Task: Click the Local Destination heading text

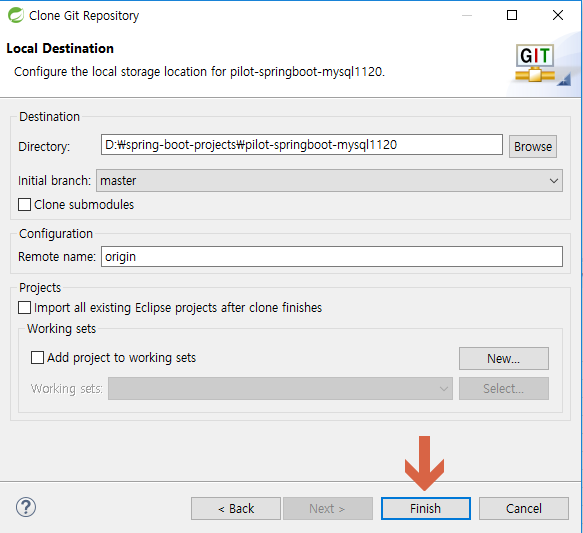Action: (x=60, y=48)
